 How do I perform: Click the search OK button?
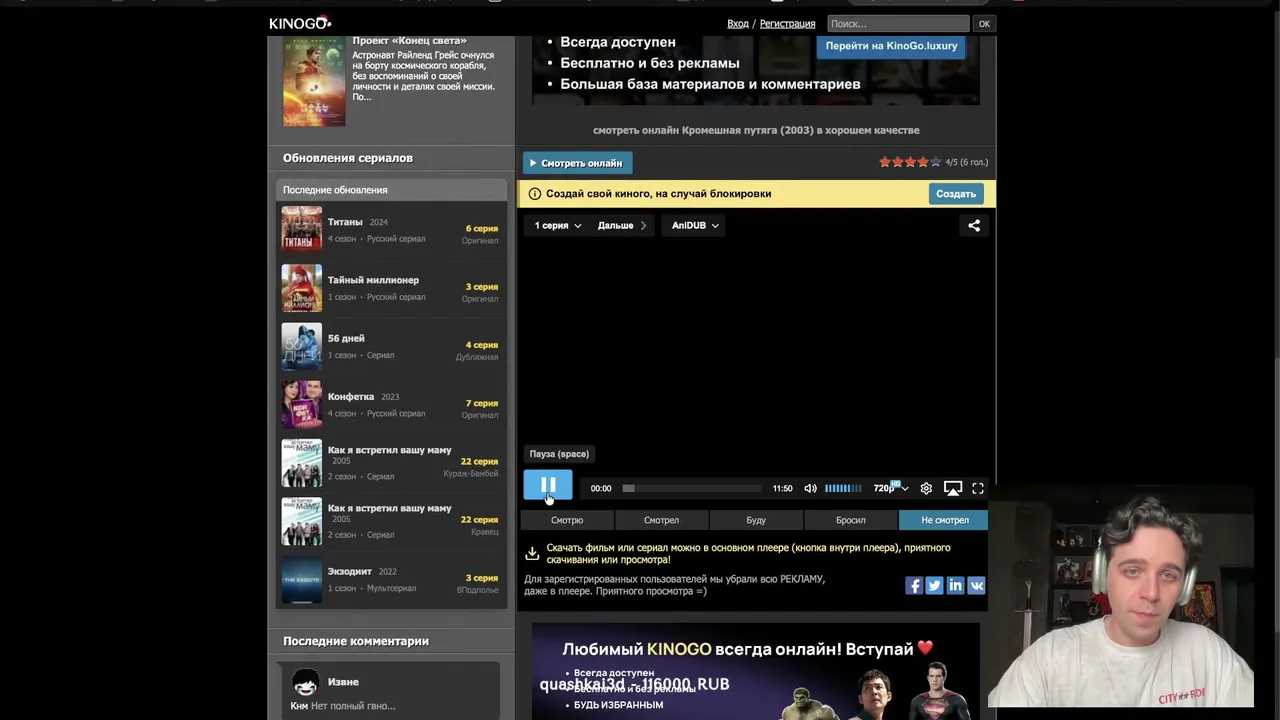point(984,23)
